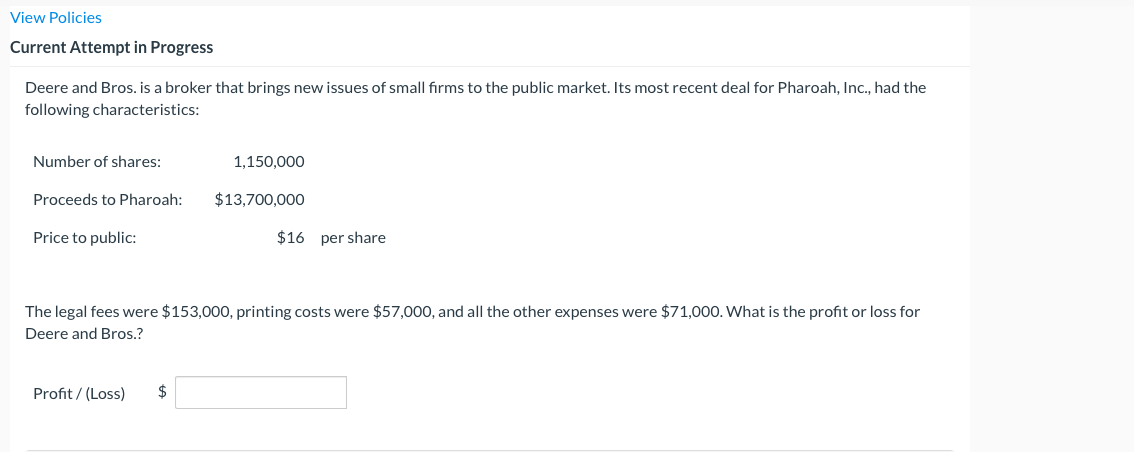Click the Profit / (Loss) label

click(x=79, y=393)
